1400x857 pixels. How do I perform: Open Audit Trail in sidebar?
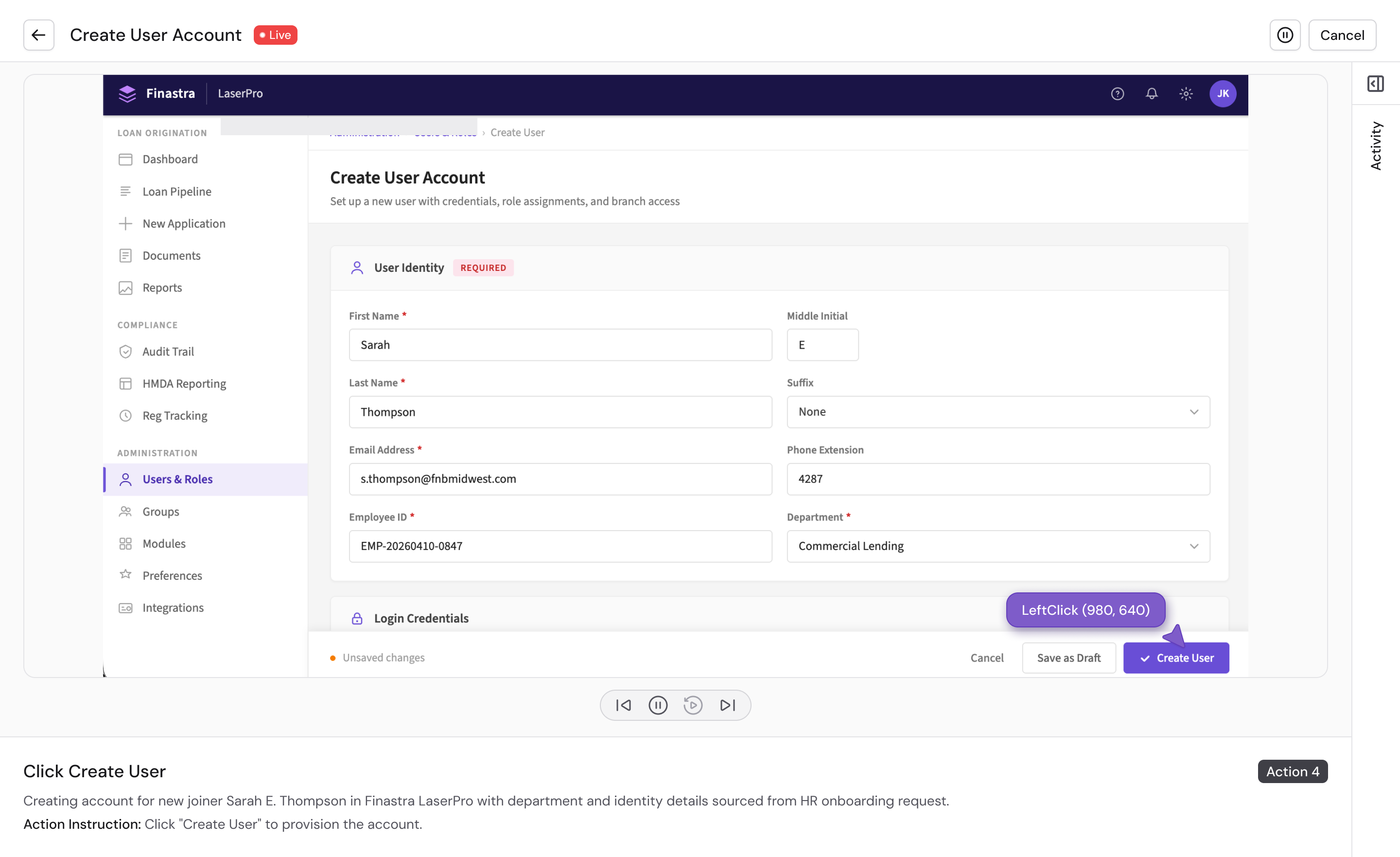point(168,352)
